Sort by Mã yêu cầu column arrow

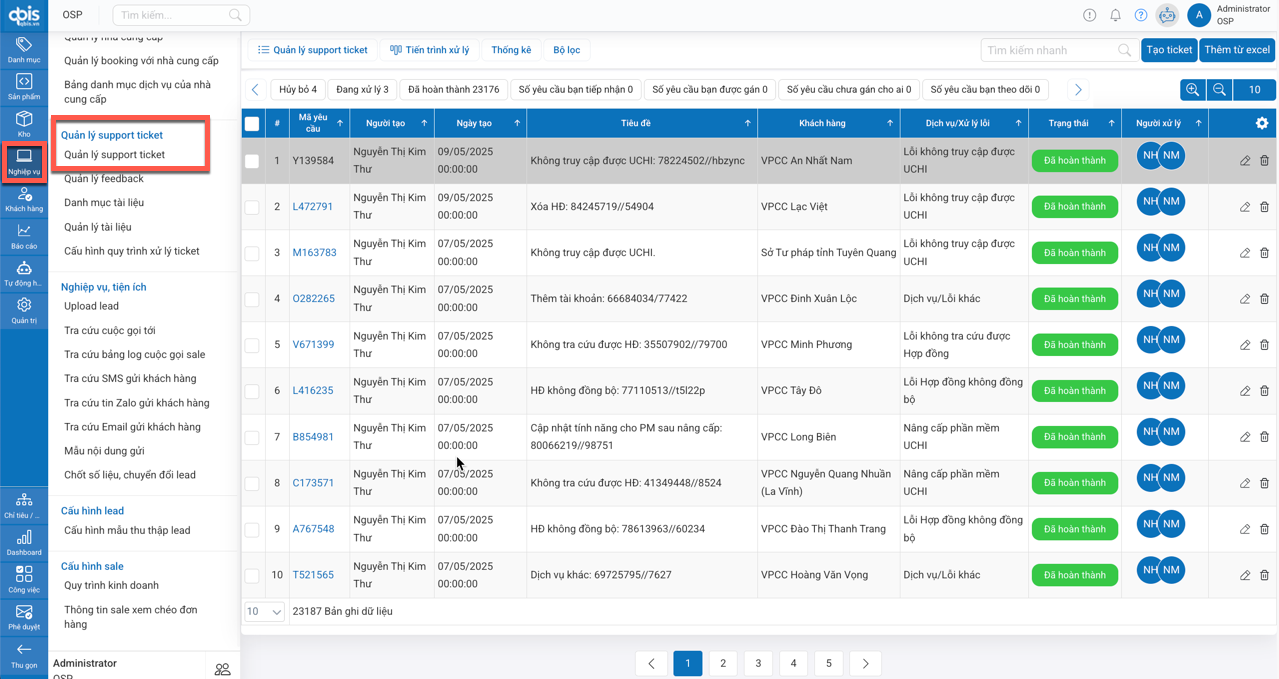pyautogui.click(x=340, y=123)
